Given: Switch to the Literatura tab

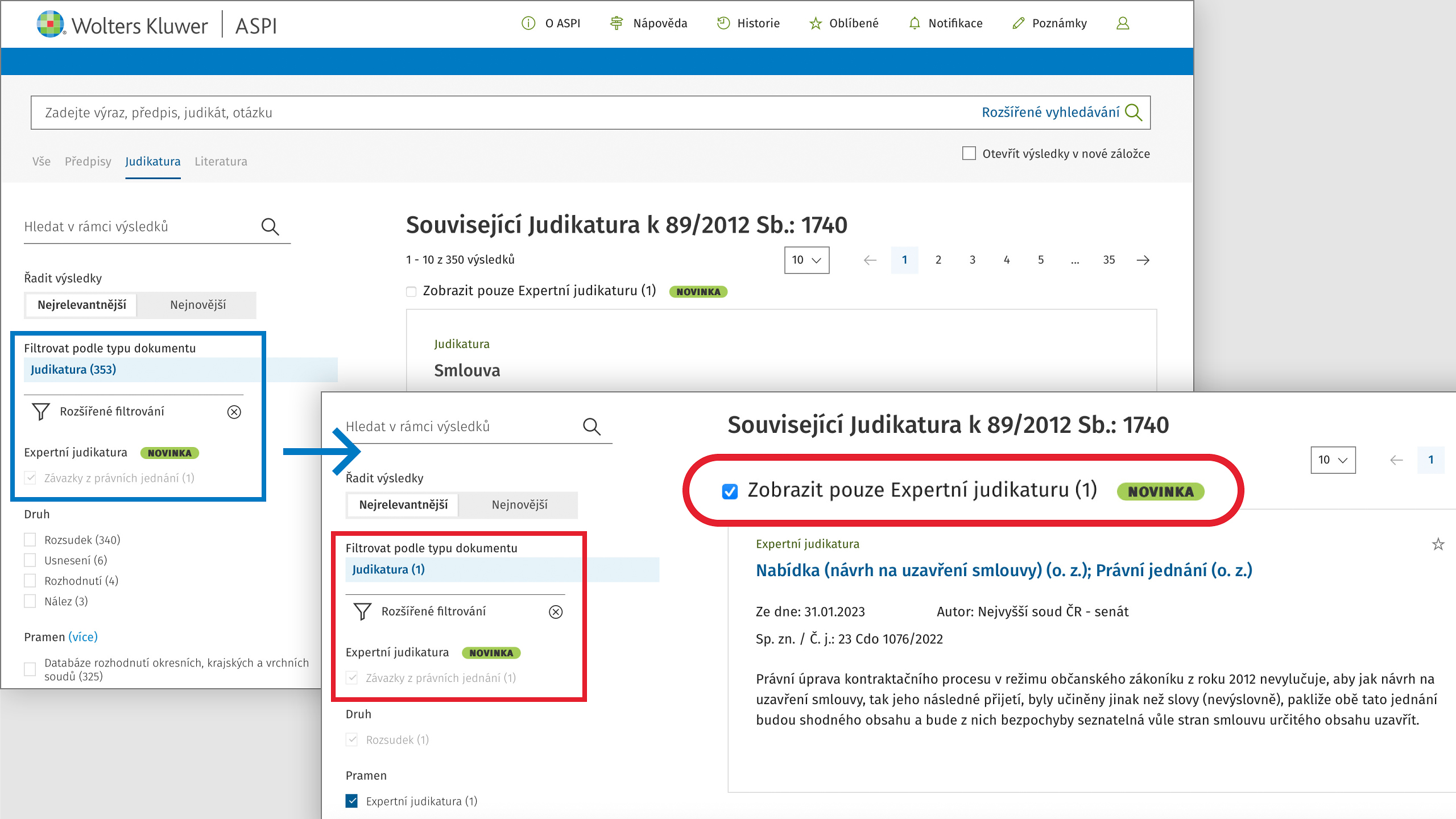Looking at the screenshot, I should (221, 162).
